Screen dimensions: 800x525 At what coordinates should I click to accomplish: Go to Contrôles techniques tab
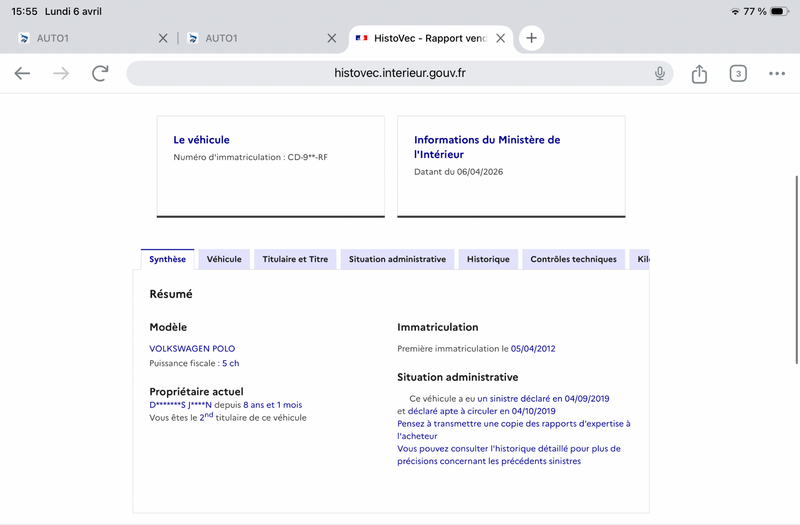click(573, 259)
